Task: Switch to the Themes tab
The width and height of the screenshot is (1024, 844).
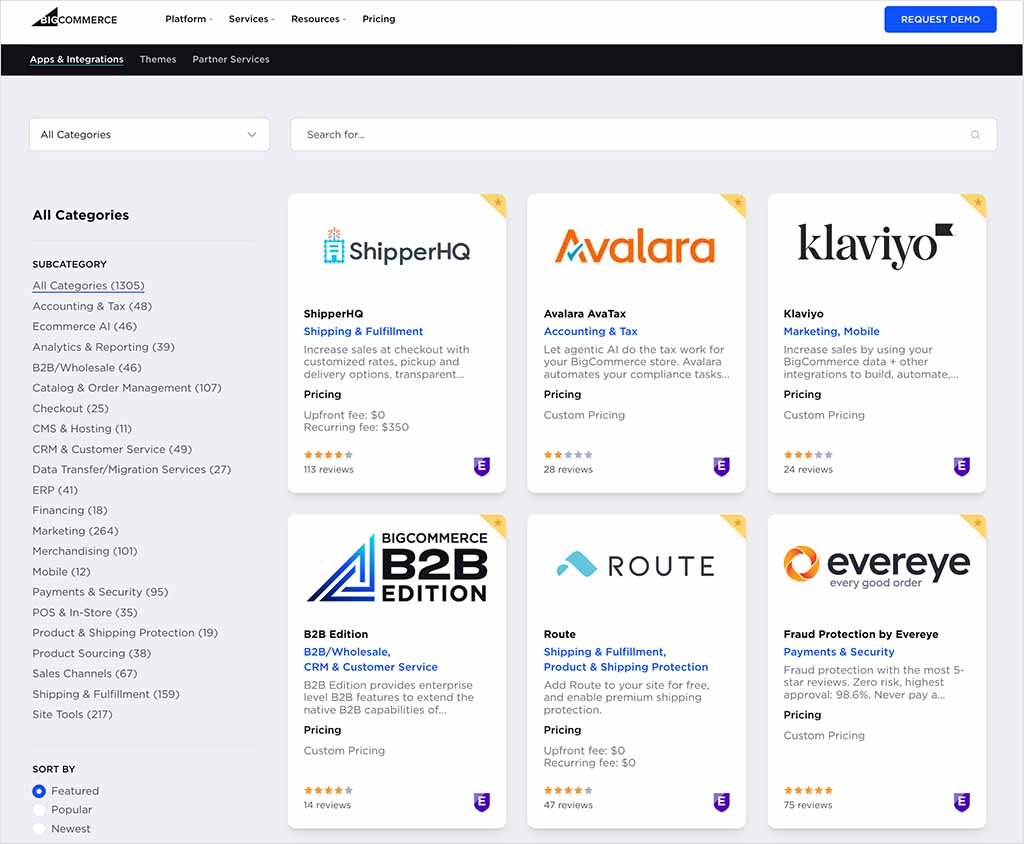Action: pyautogui.click(x=158, y=59)
